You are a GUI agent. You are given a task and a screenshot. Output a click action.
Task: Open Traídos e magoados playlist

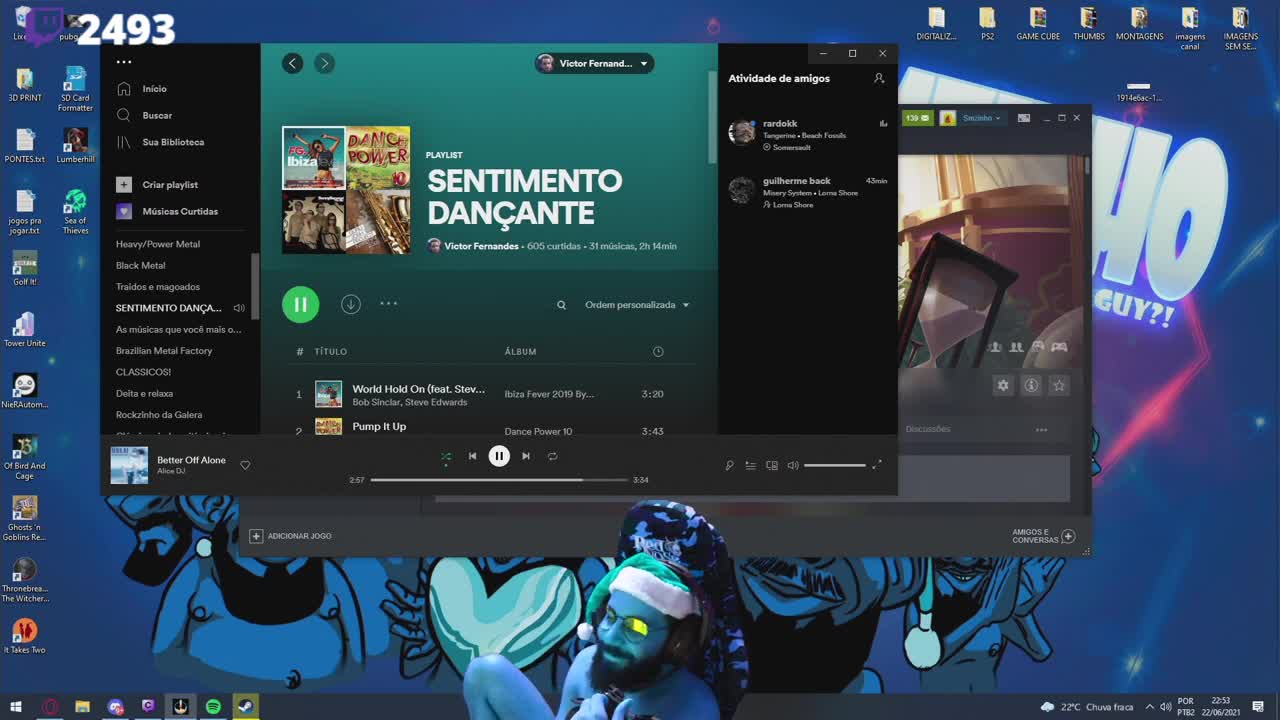click(x=158, y=287)
